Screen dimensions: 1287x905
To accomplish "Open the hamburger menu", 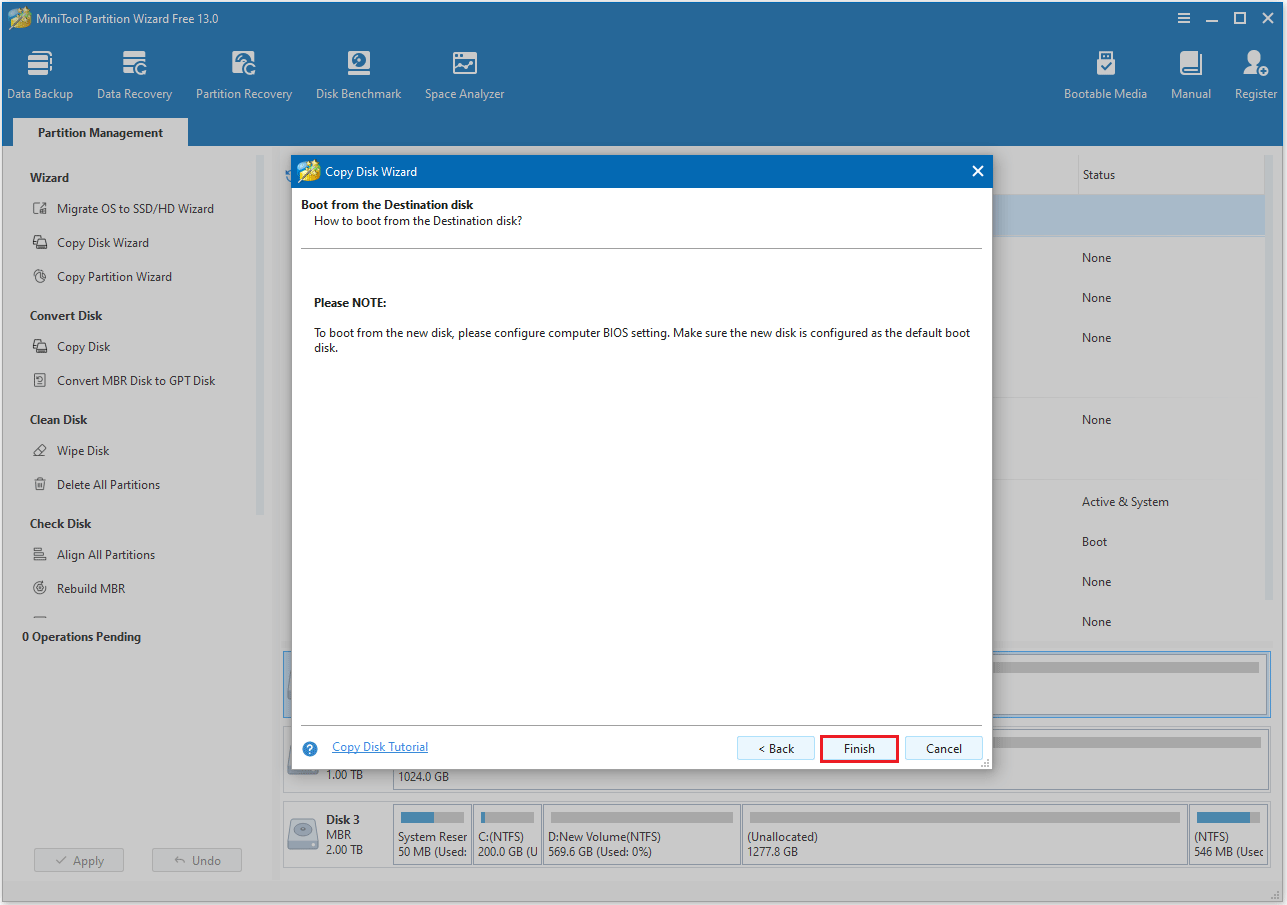I will point(1184,17).
